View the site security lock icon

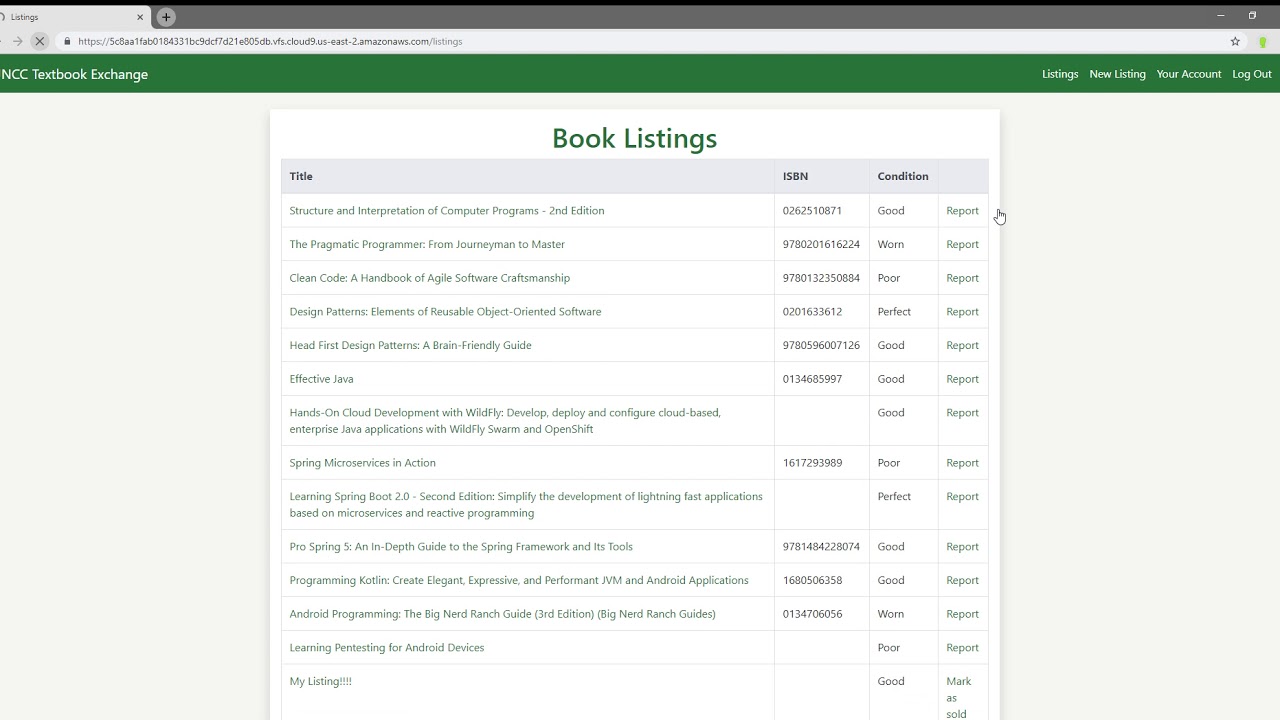tap(67, 41)
